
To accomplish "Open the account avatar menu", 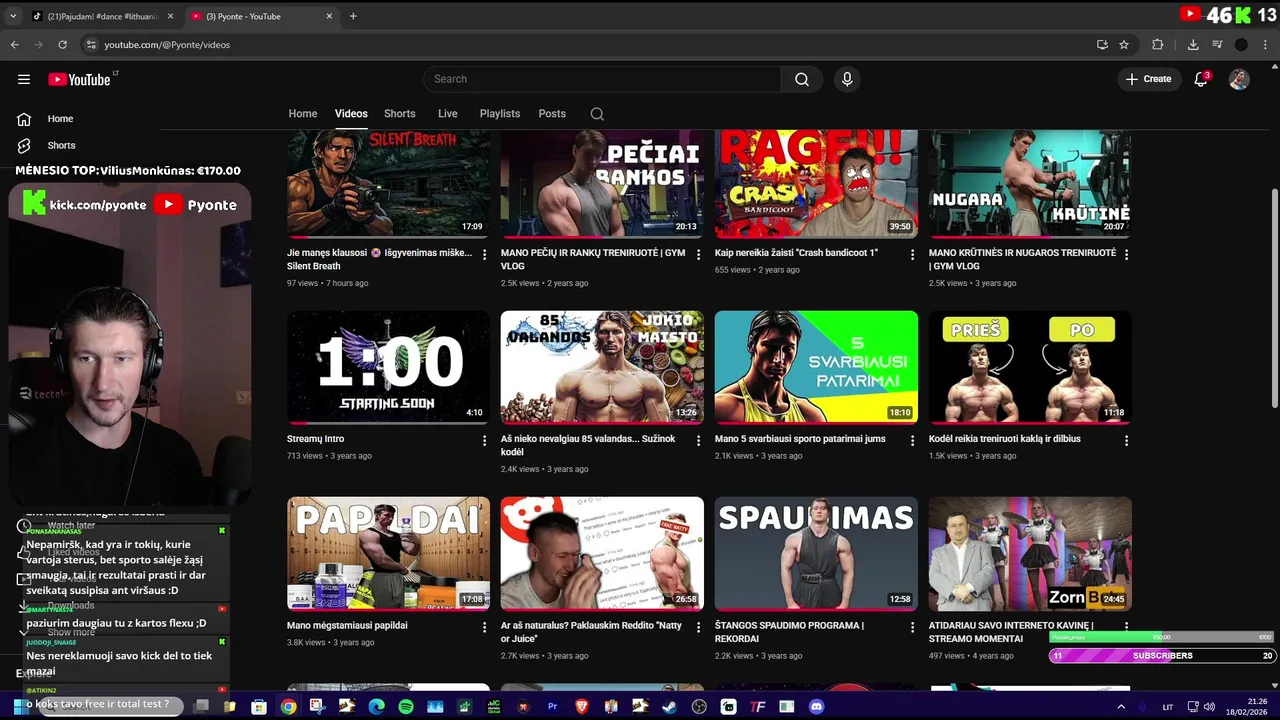I will point(1239,79).
